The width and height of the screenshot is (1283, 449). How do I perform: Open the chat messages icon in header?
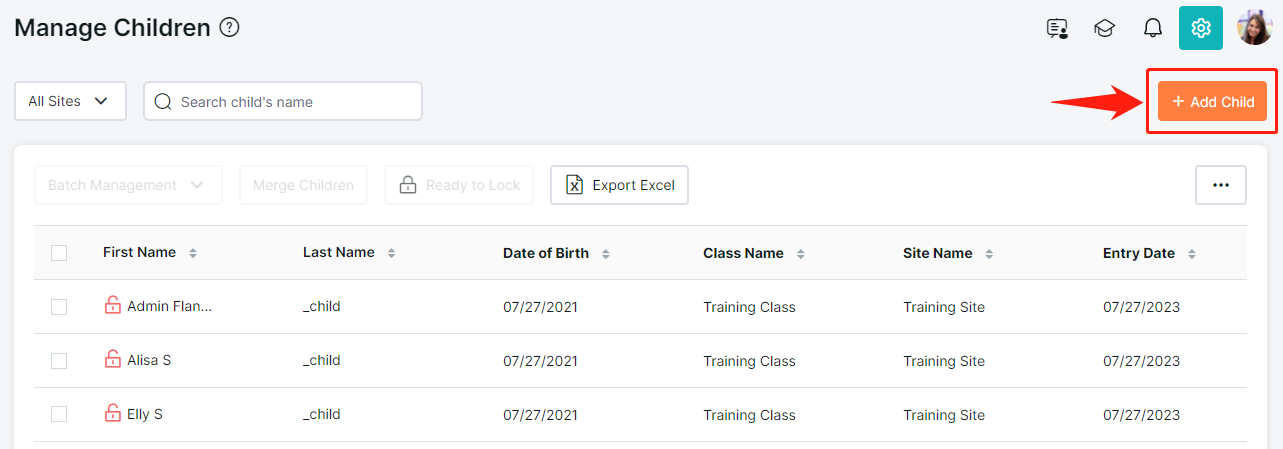(1057, 28)
